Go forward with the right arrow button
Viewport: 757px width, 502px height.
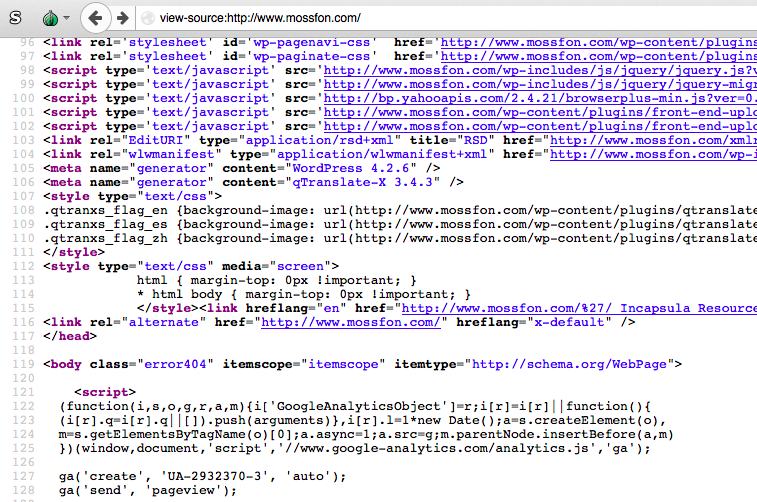pyautogui.click(x=123, y=18)
